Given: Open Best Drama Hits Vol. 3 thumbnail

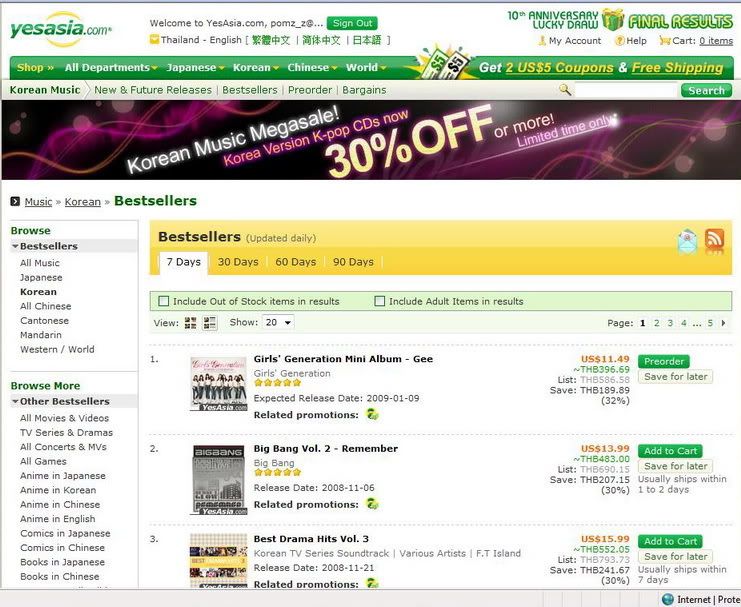Looking at the screenshot, I should point(218,561).
